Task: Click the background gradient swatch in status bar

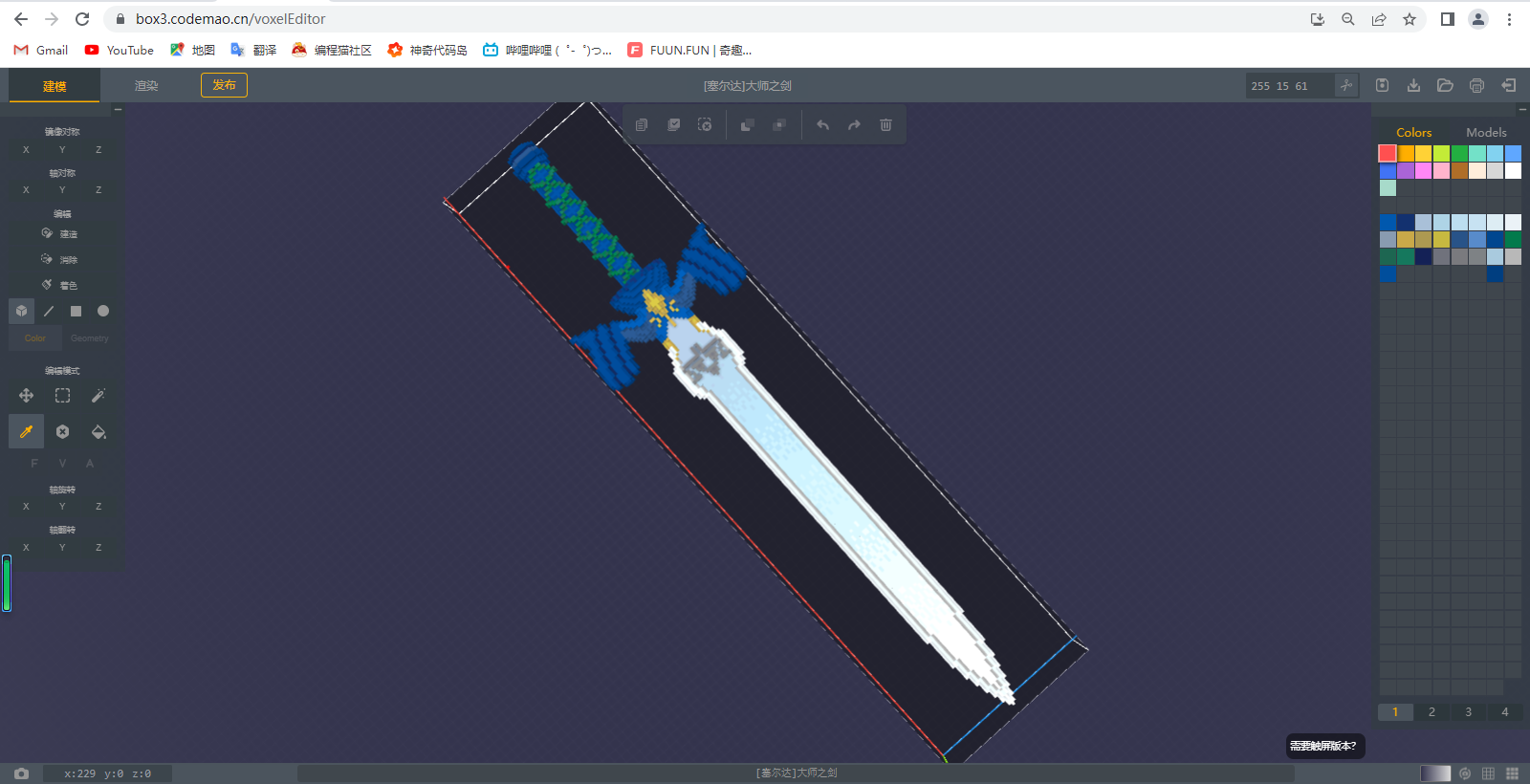Action: (x=1435, y=773)
